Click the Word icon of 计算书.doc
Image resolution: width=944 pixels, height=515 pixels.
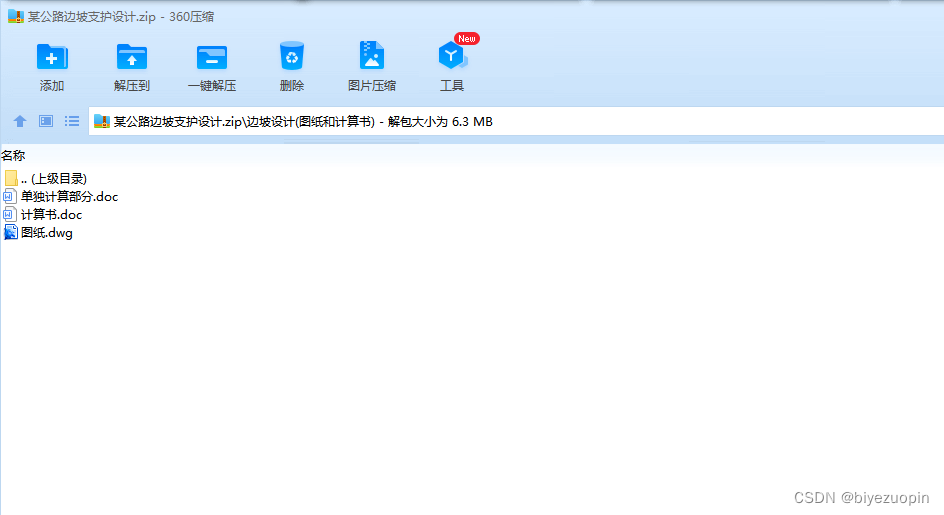click(x=10, y=214)
